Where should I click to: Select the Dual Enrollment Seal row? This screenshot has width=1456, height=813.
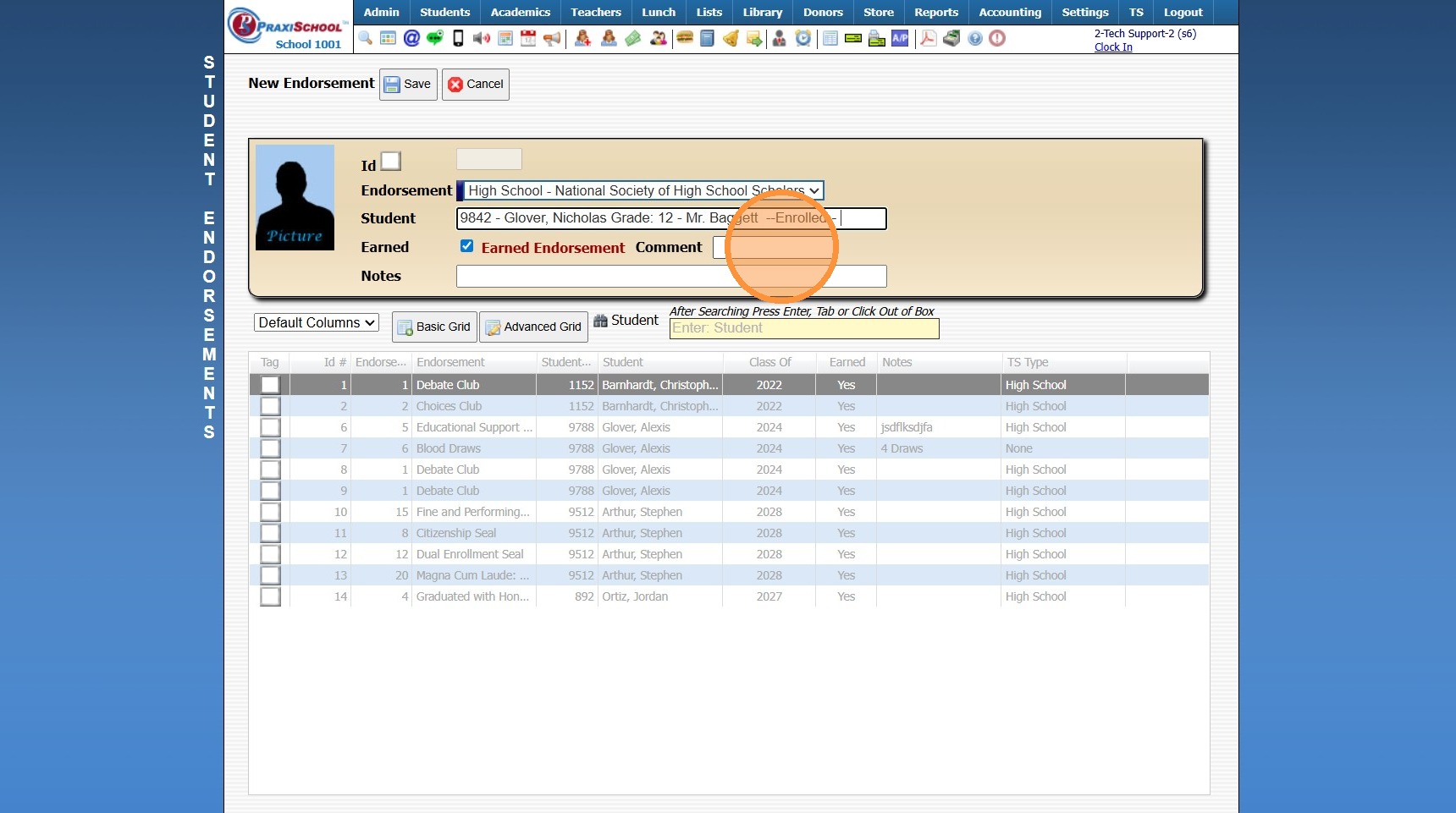[729, 554]
